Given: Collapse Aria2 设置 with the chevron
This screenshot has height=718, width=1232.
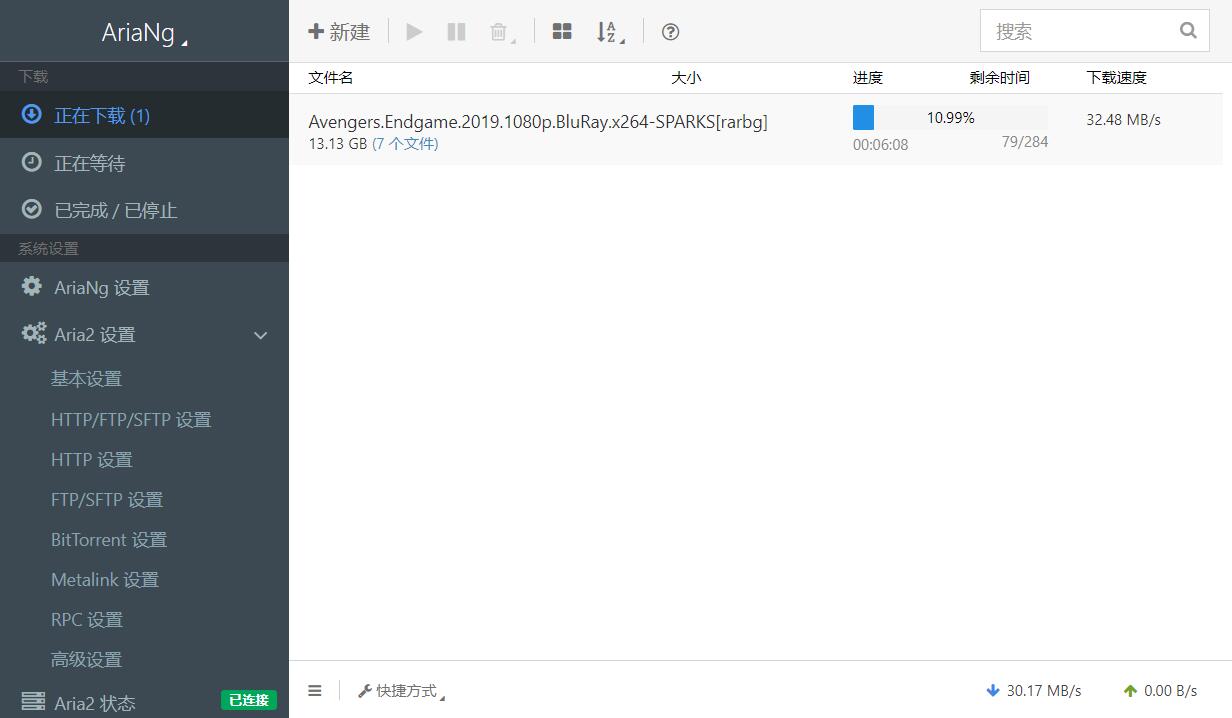Looking at the screenshot, I should click(261, 335).
